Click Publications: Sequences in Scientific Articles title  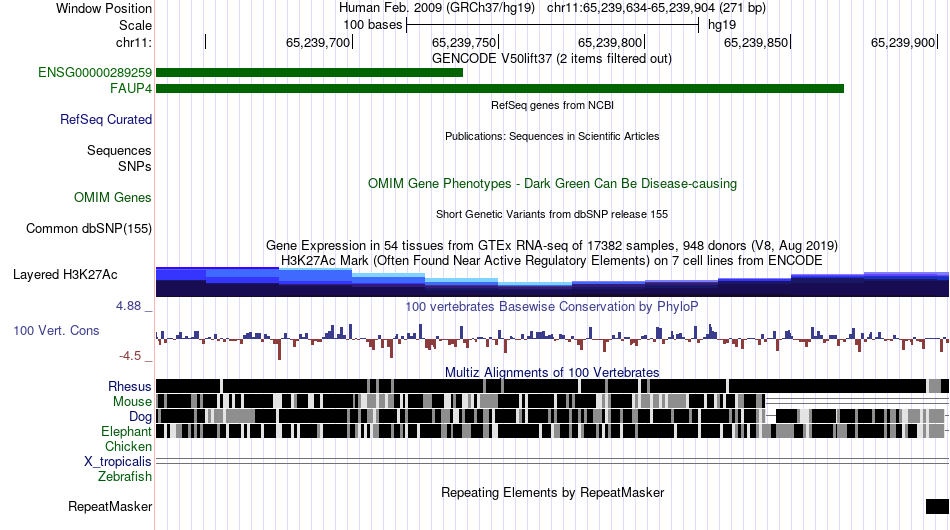coord(552,136)
